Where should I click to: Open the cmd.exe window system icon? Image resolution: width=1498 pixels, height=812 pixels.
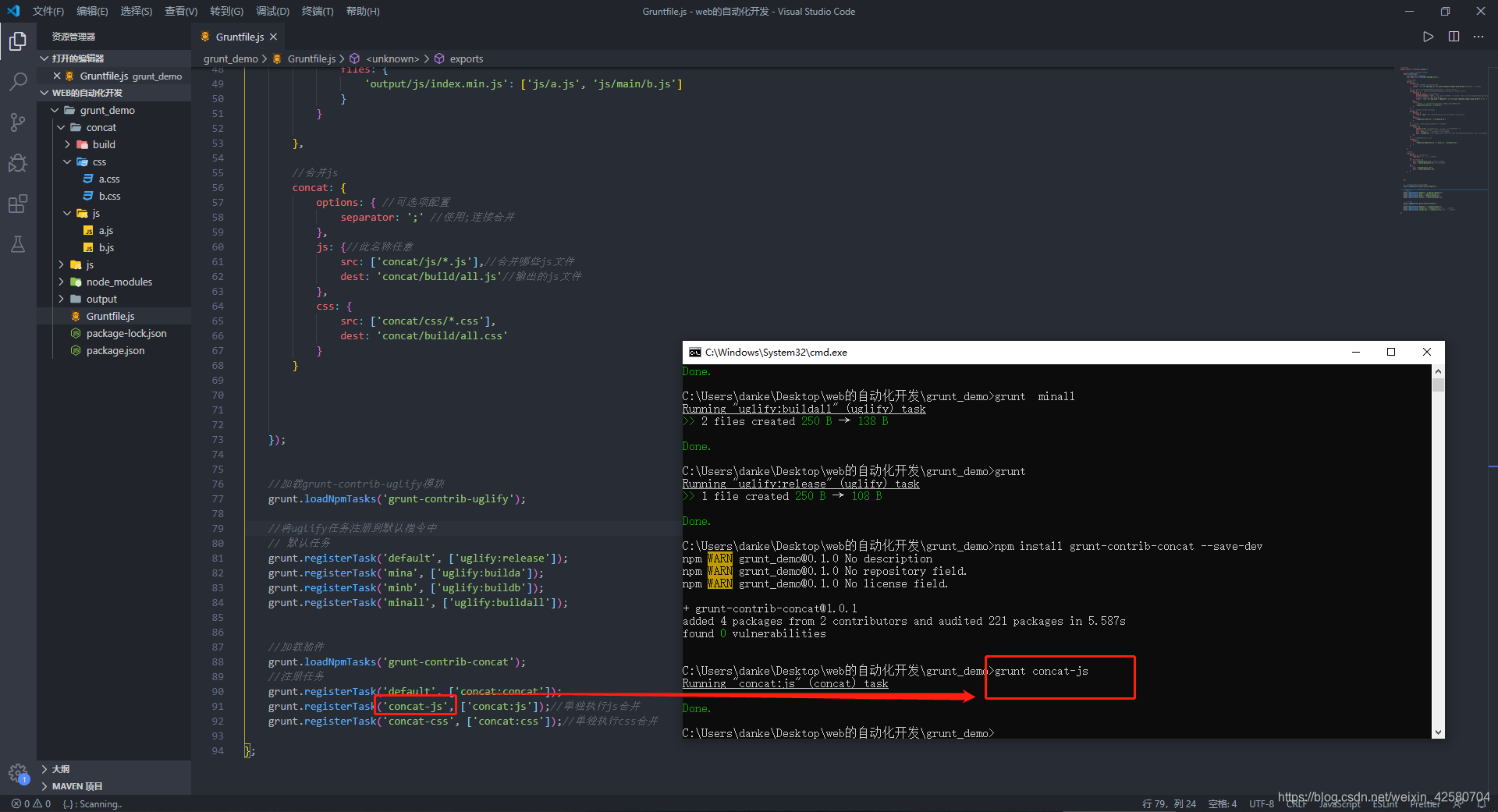pos(694,353)
